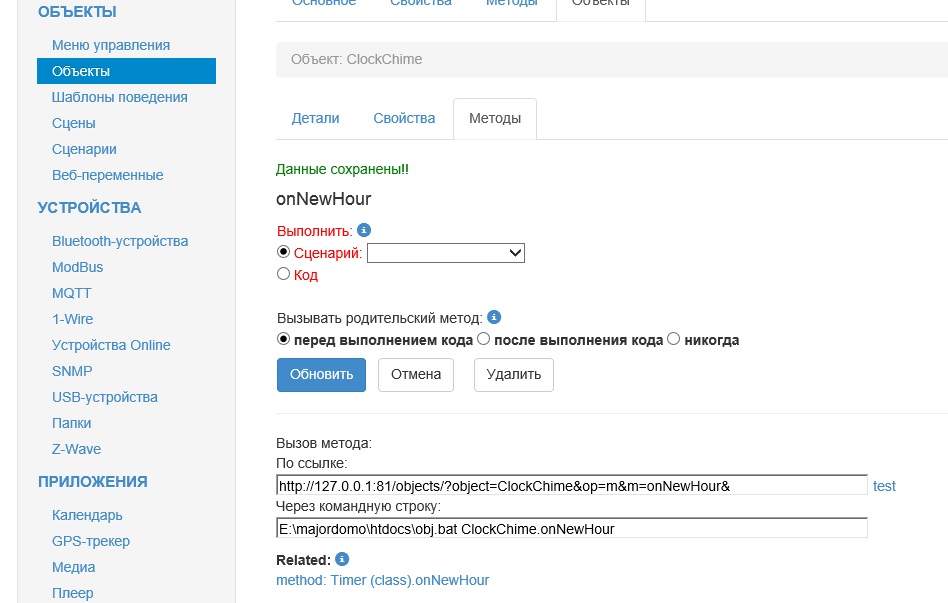Image resolution: width=948 pixels, height=603 pixels.
Task: Open Сценарии in the sidebar
Action: pos(84,149)
